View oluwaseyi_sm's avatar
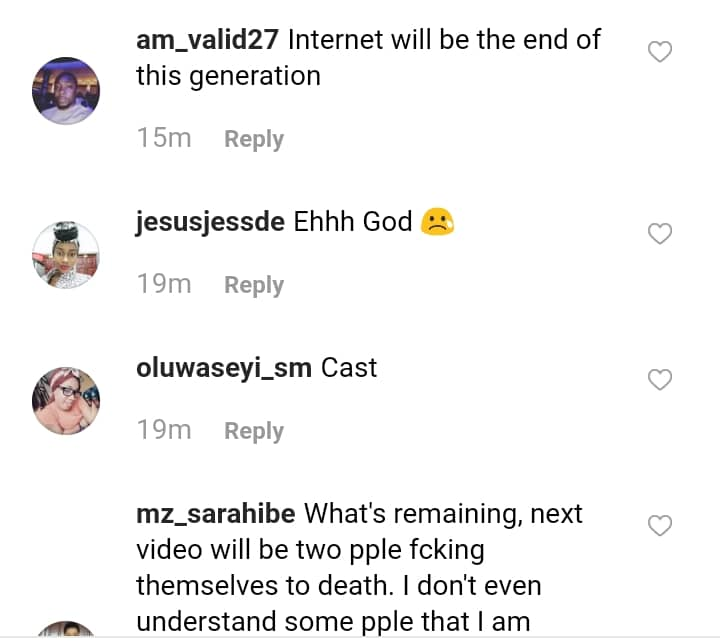This screenshot has height=643, width=720. point(67,401)
